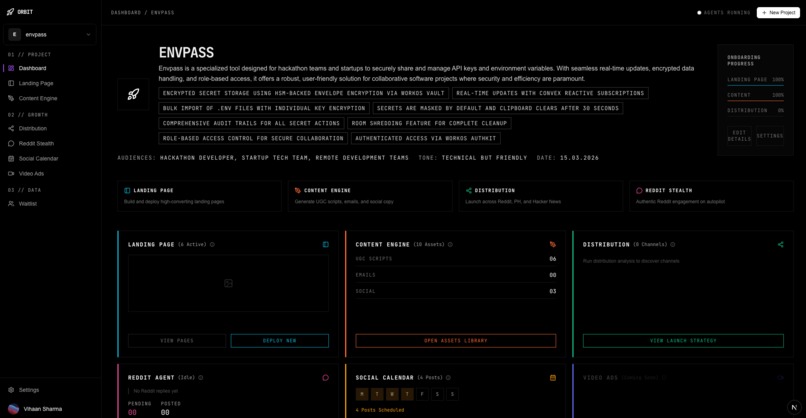806x418 pixels.
Task: Click the share icon in Distribution panel header
Action: tap(780, 245)
